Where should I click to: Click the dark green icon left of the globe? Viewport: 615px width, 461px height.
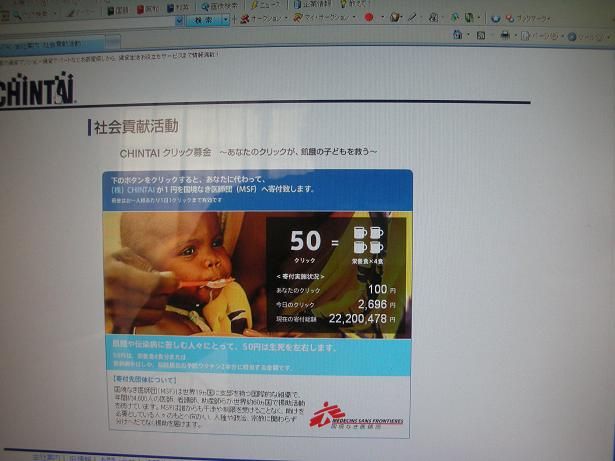(469, 18)
